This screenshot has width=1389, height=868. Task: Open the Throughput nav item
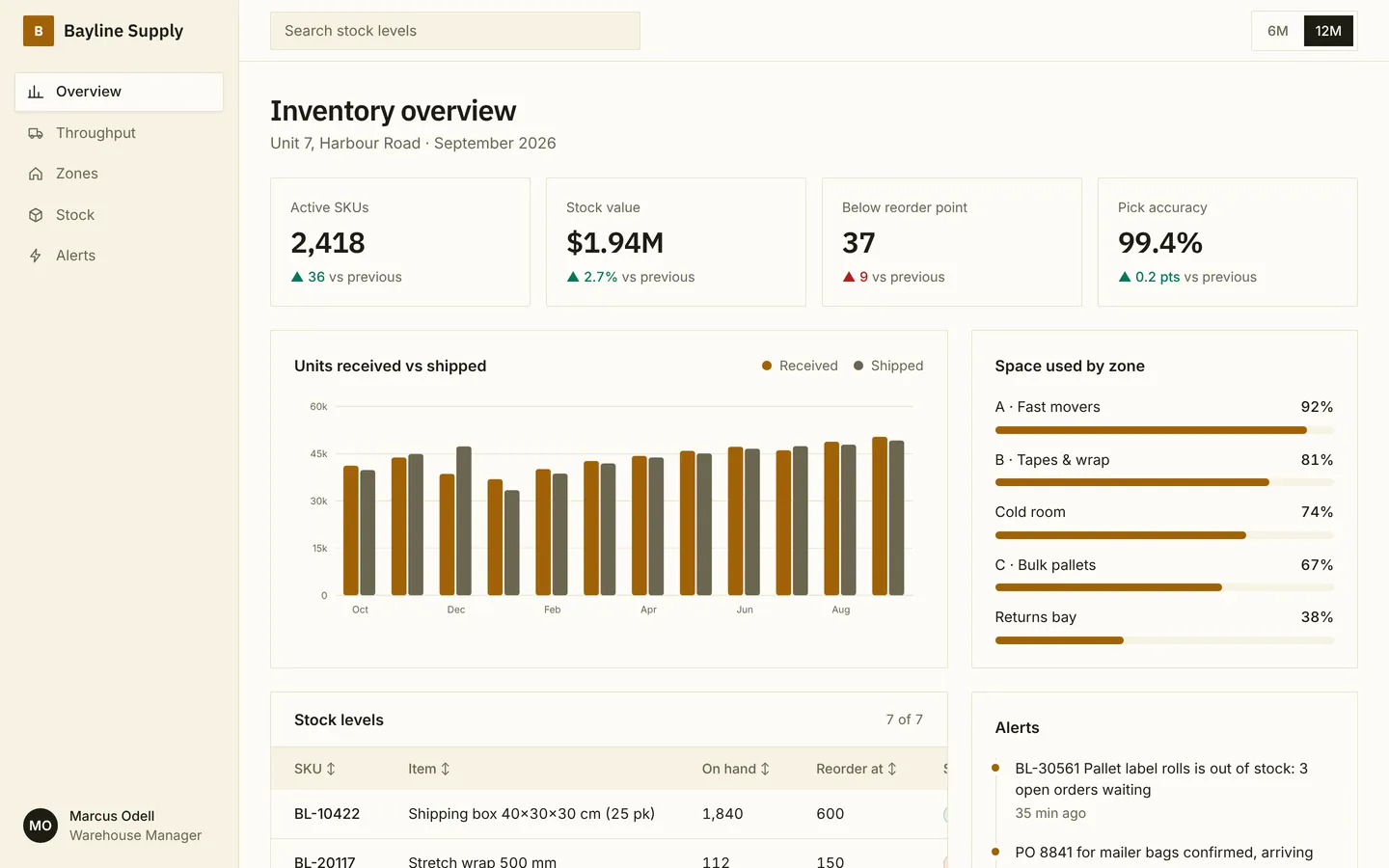point(120,133)
